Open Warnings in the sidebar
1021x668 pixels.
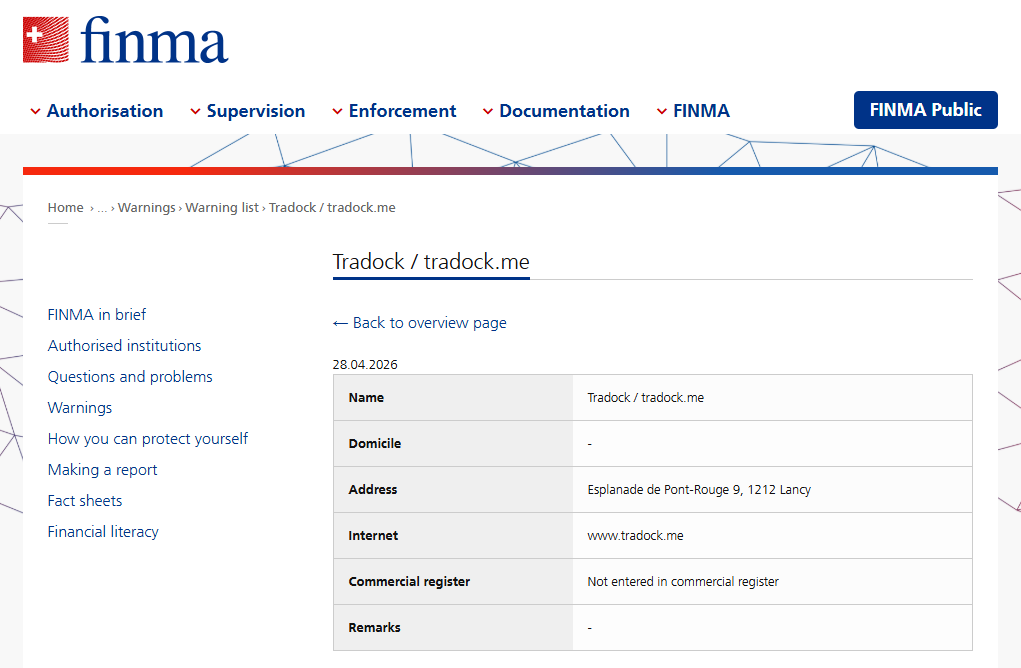pos(79,408)
